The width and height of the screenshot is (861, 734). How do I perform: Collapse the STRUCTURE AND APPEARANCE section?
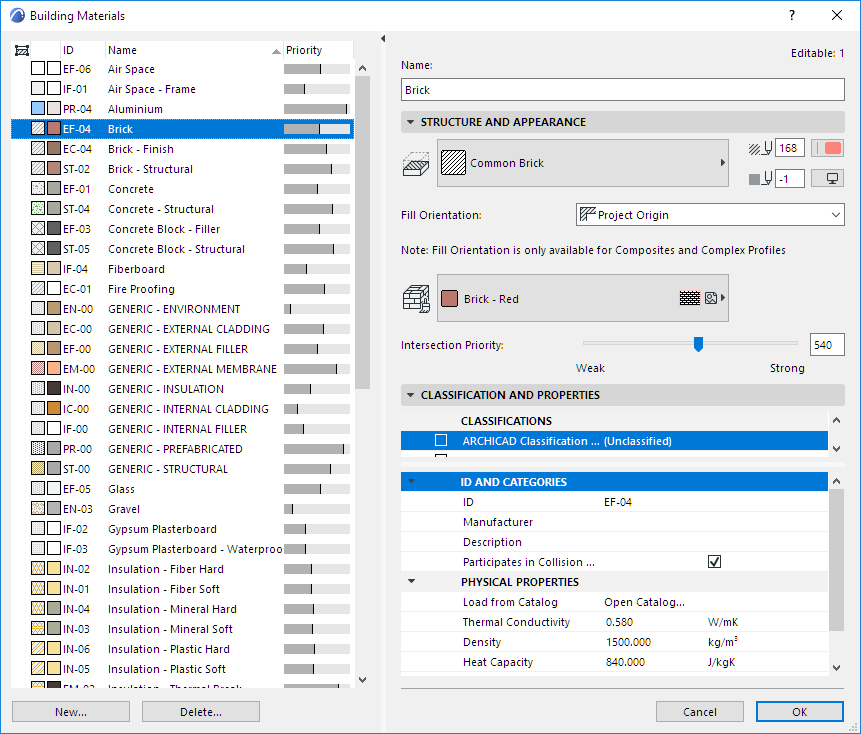410,122
